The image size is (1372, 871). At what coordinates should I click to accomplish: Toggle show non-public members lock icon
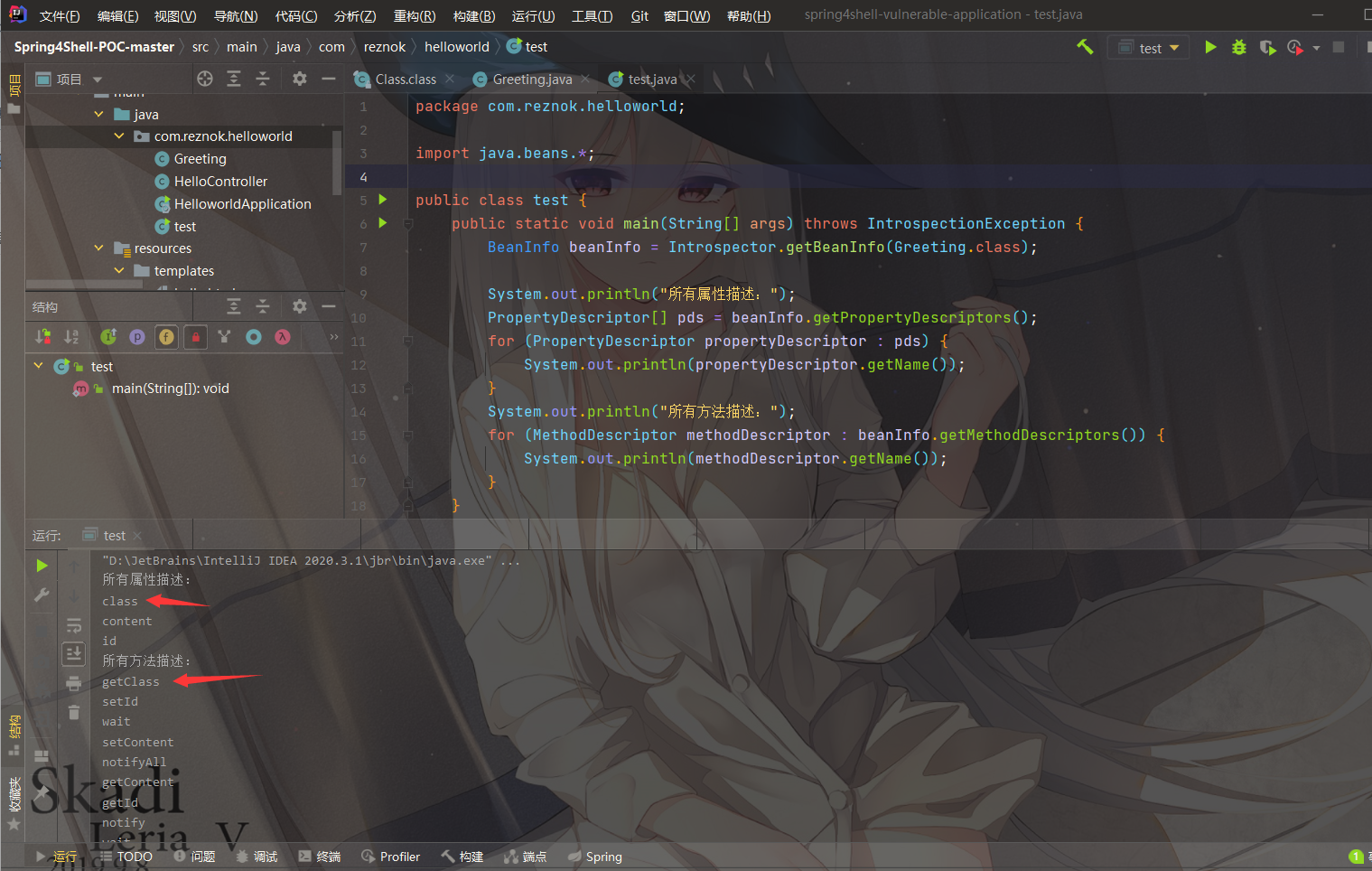click(x=195, y=337)
